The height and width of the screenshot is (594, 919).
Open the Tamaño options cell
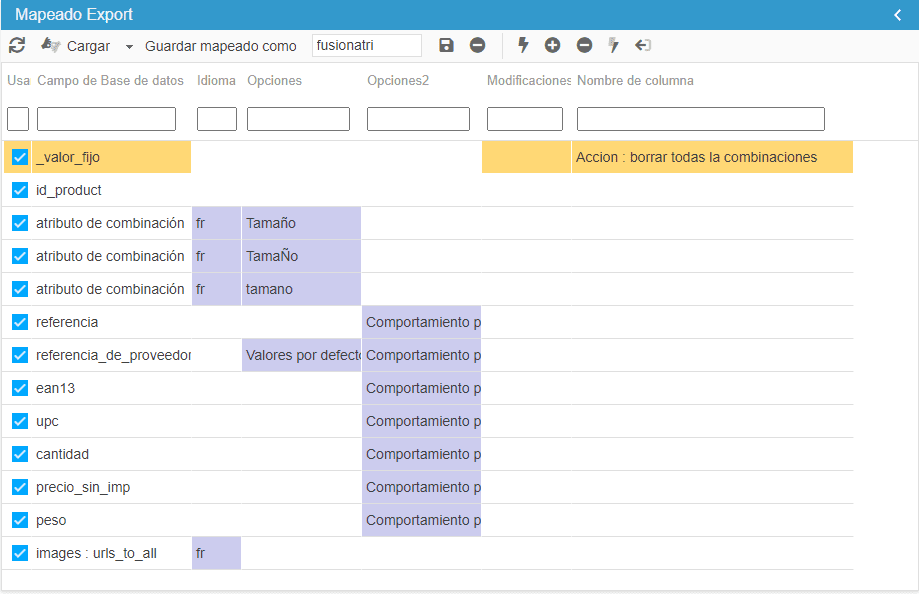point(300,223)
